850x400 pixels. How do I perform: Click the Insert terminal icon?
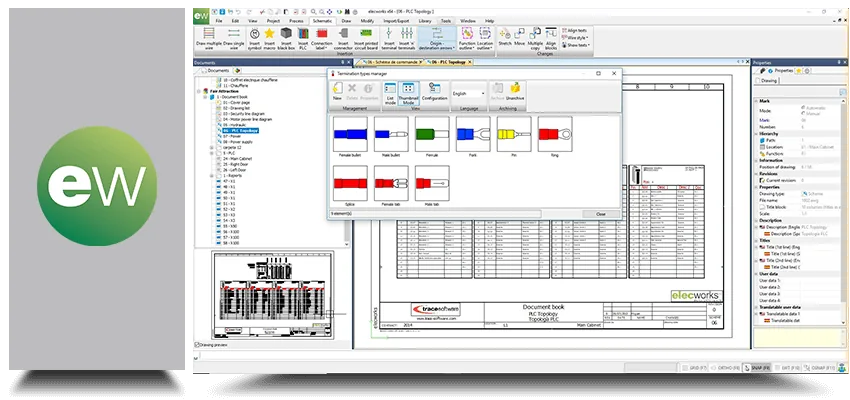tap(389, 38)
